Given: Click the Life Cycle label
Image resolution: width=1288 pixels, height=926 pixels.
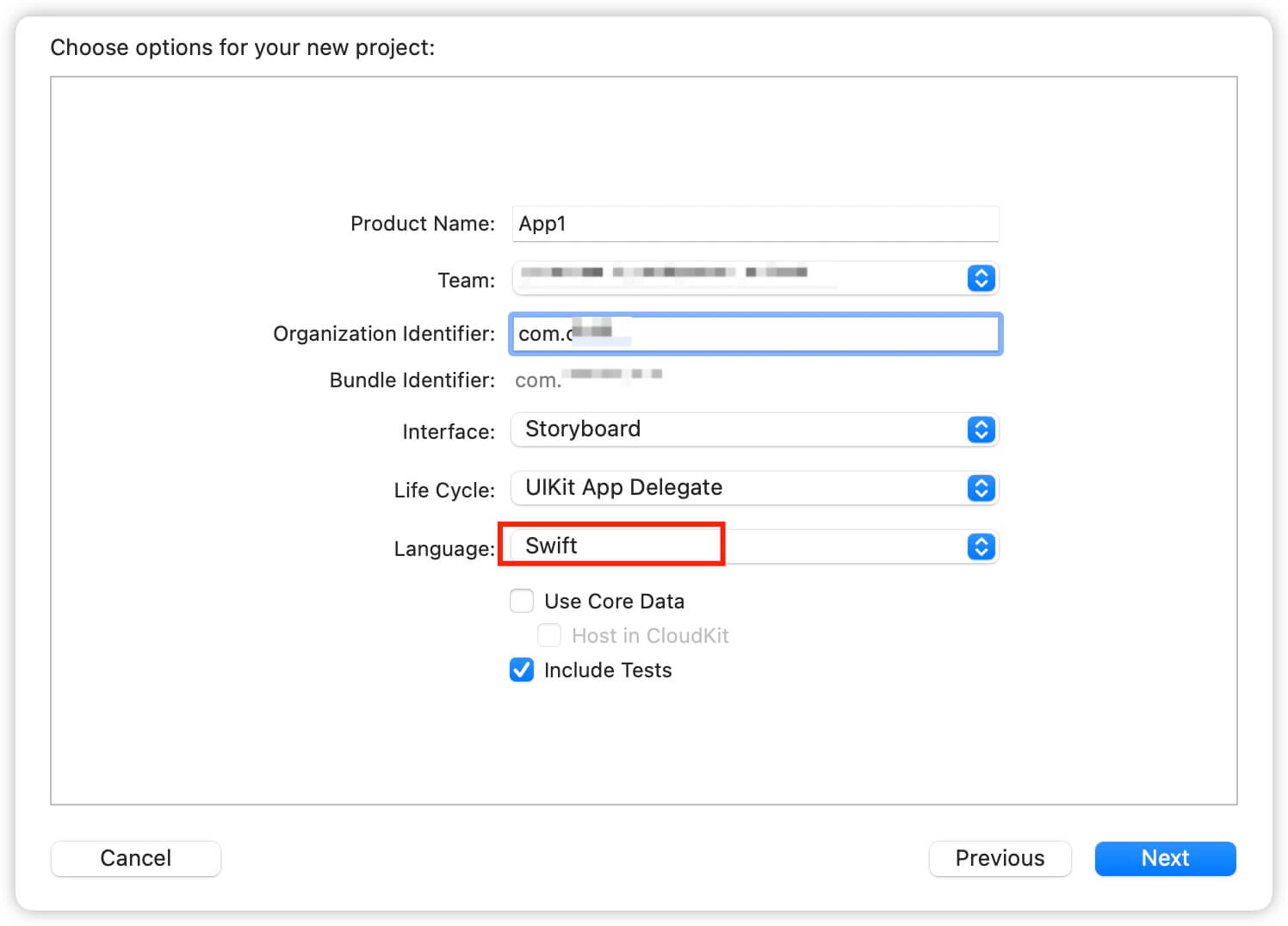Looking at the screenshot, I should (444, 490).
